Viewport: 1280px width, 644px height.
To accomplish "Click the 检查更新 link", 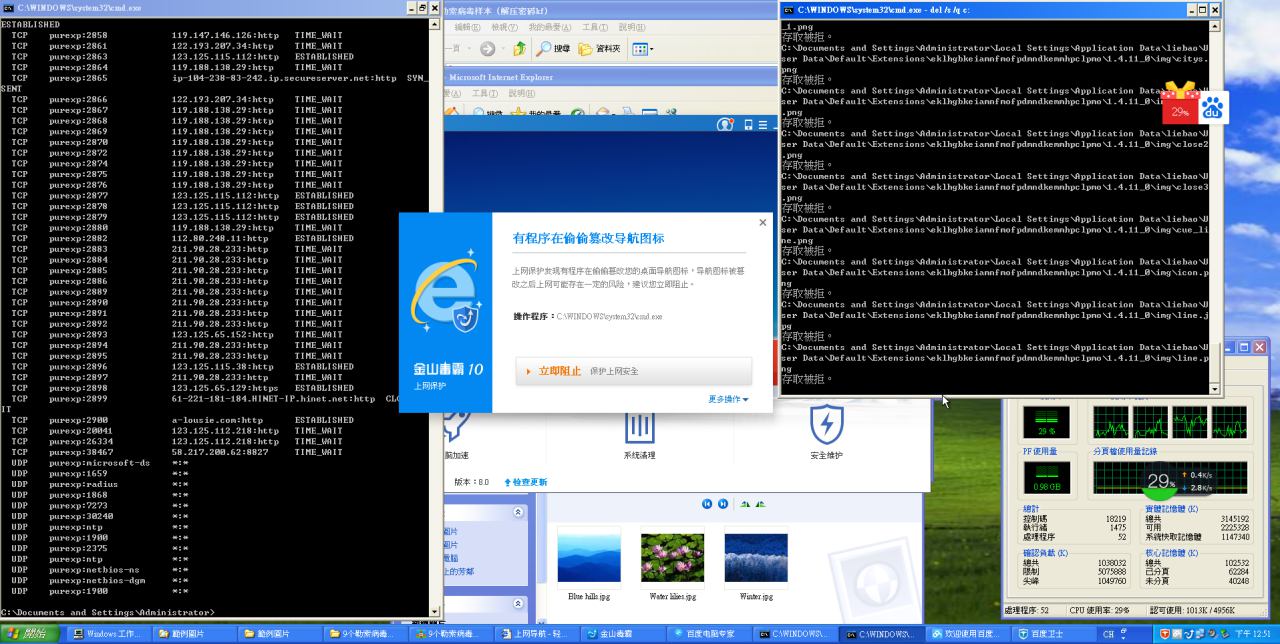I will tap(526, 482).
